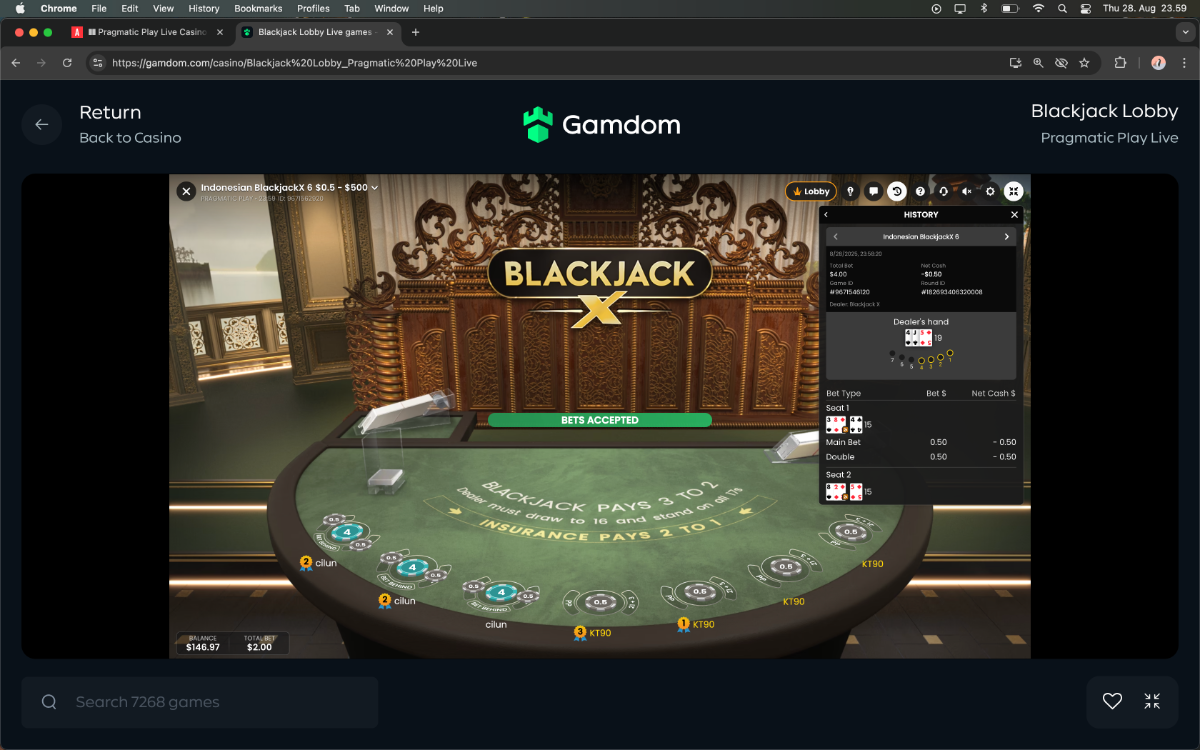Image resolution: width=1200 pixels, height=750 pixels.
Task: Expand the Indonesian BlackjackX 6 table dropdown
Action: pos(290,187)
